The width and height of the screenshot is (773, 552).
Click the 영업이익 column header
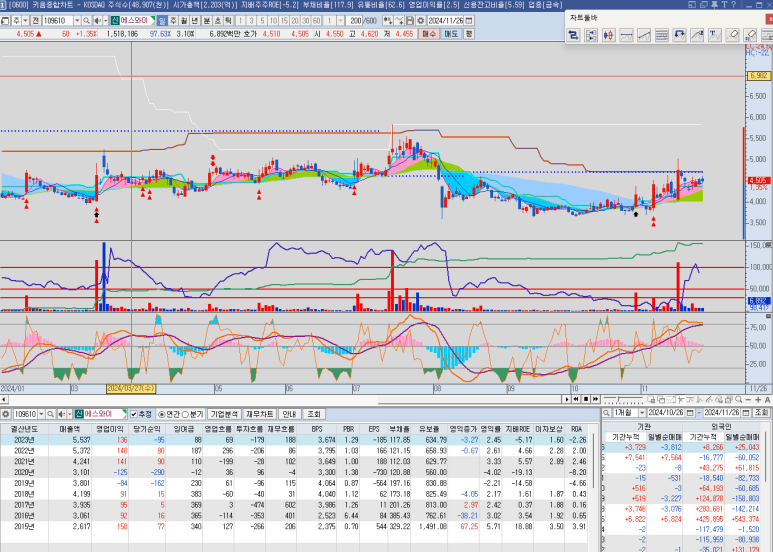[x=111, y=429]
